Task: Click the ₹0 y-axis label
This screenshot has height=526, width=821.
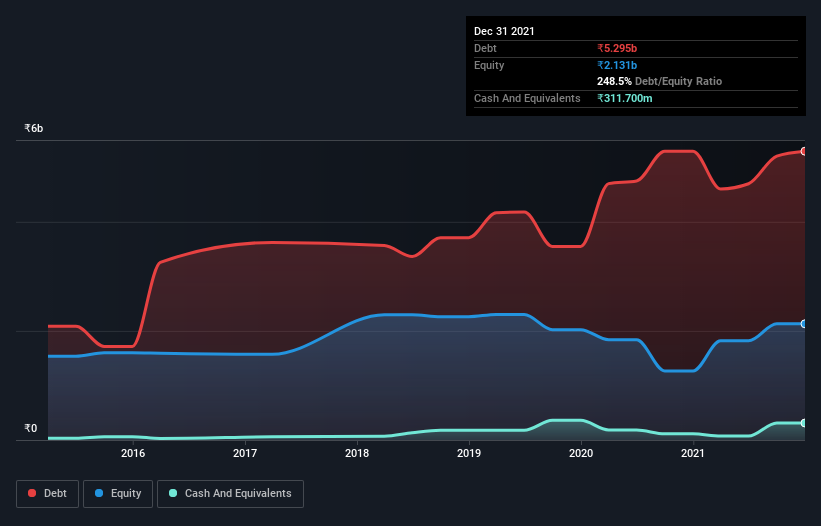Action: pyautogui.click(x=31, y=429)
